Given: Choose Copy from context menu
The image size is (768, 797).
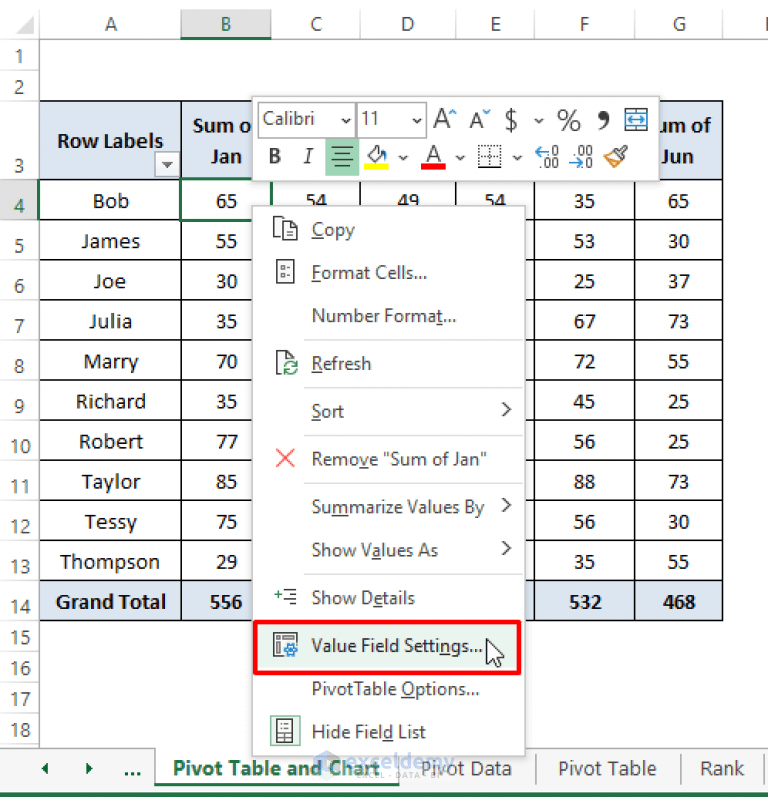Looking at the screenshot, I should click(x=389, y=230).
